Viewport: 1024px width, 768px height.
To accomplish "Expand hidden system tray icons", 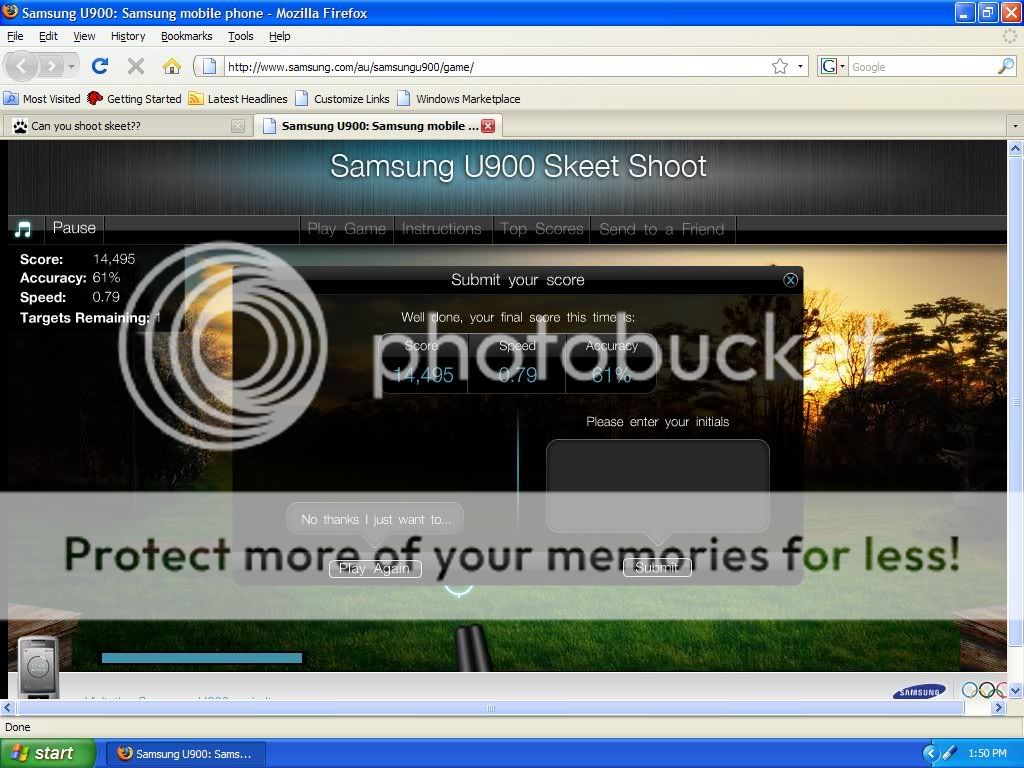I will (x=930, y=754).
